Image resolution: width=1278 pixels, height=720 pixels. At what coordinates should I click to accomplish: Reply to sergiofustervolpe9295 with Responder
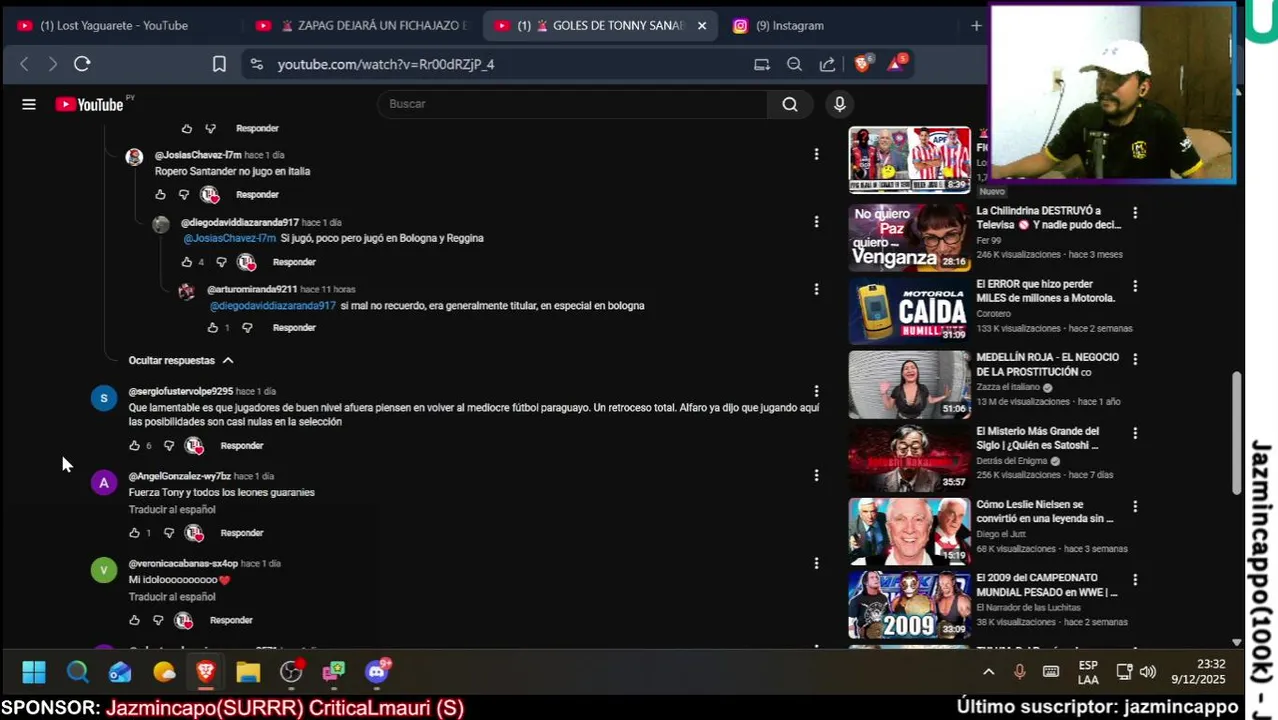[242, 446]
